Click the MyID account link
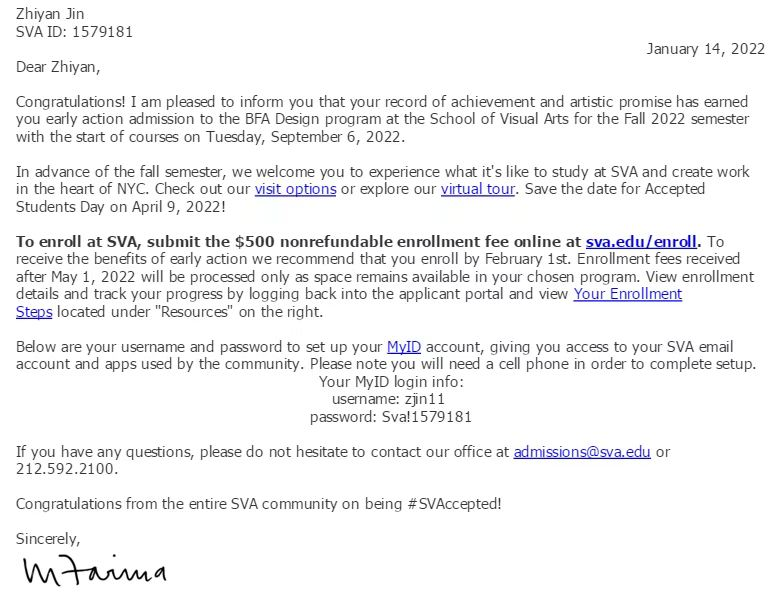The image size is (768, 594). click(404, 347)
